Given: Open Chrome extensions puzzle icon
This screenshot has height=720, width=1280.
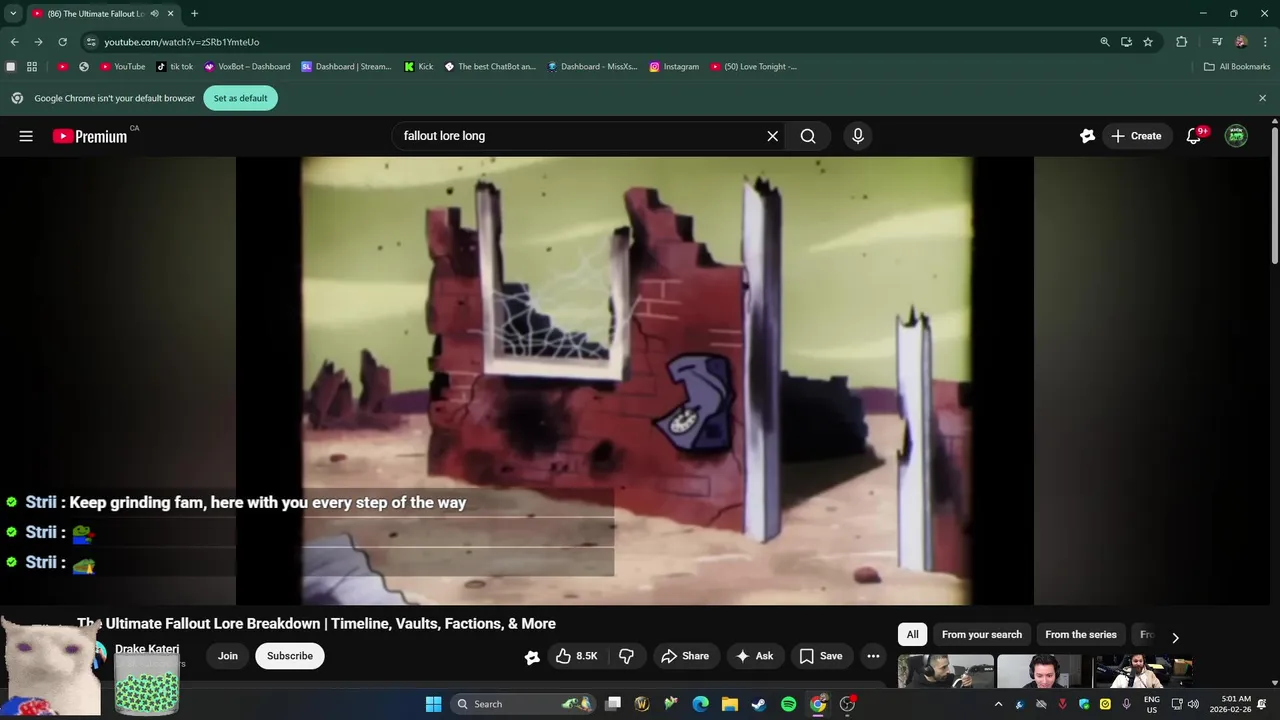Looking at the screenshot, I should pyautogui.click(x=1182, y=42).
